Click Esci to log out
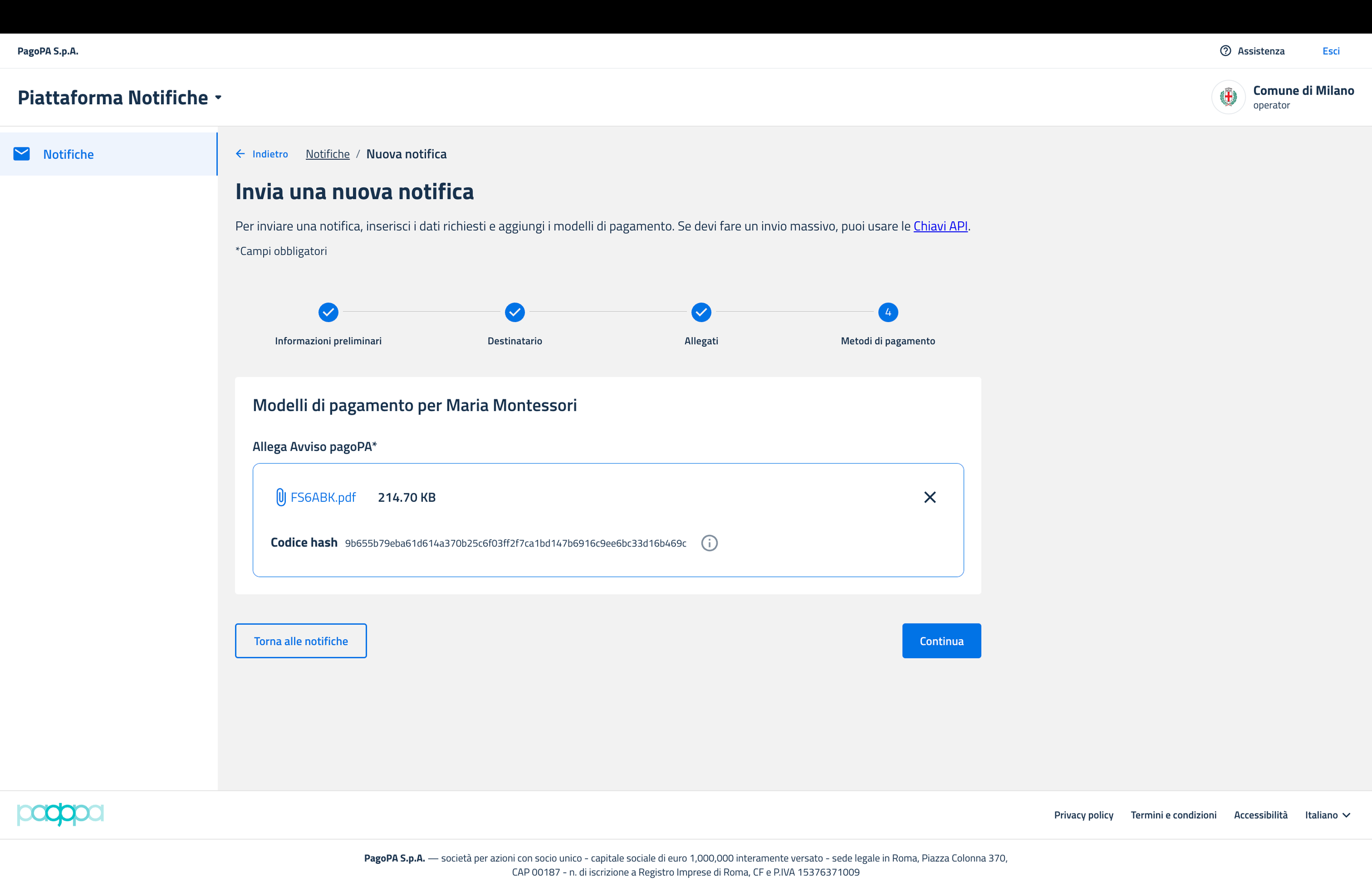 coord(1331,51)
